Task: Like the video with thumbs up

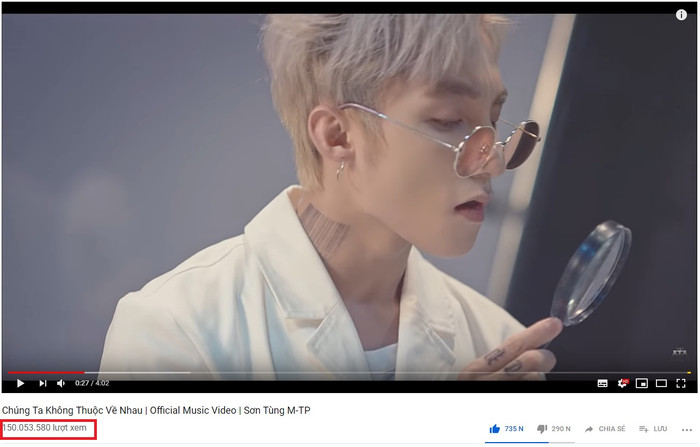Action: [506, 429]
